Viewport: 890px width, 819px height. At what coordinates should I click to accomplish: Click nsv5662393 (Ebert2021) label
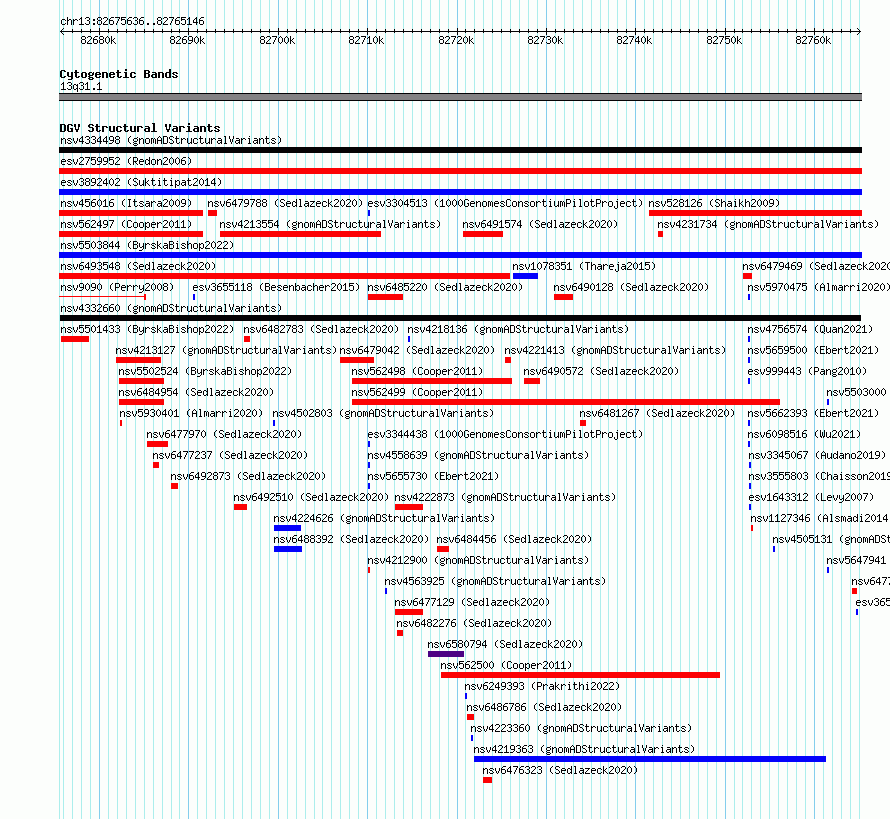813,413
